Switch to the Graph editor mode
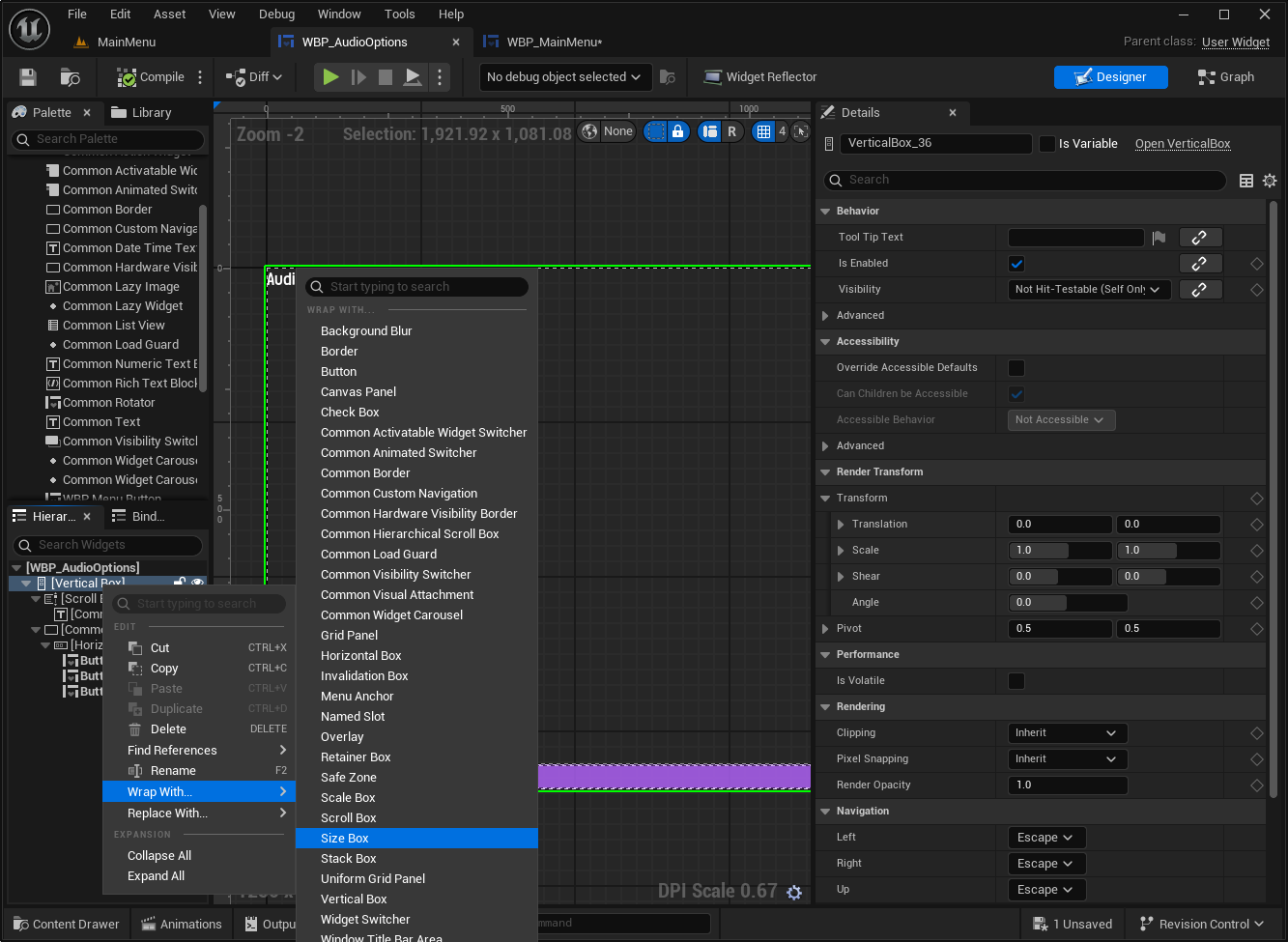The height and width of the screenshot is (942, 1288). [x=1225, y=77]
